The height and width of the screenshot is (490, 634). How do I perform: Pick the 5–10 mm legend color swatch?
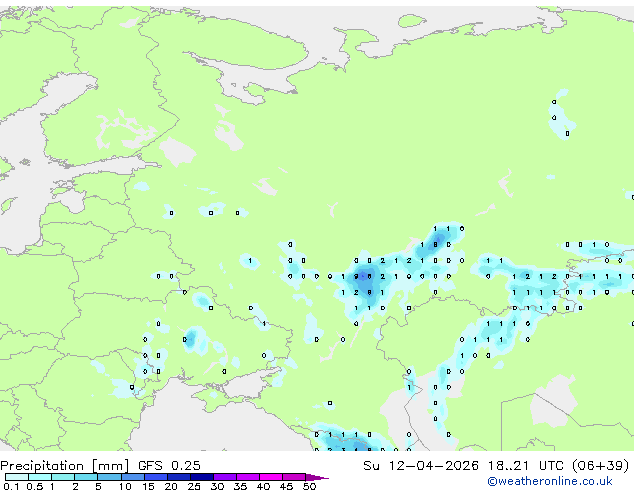[110, 477]
